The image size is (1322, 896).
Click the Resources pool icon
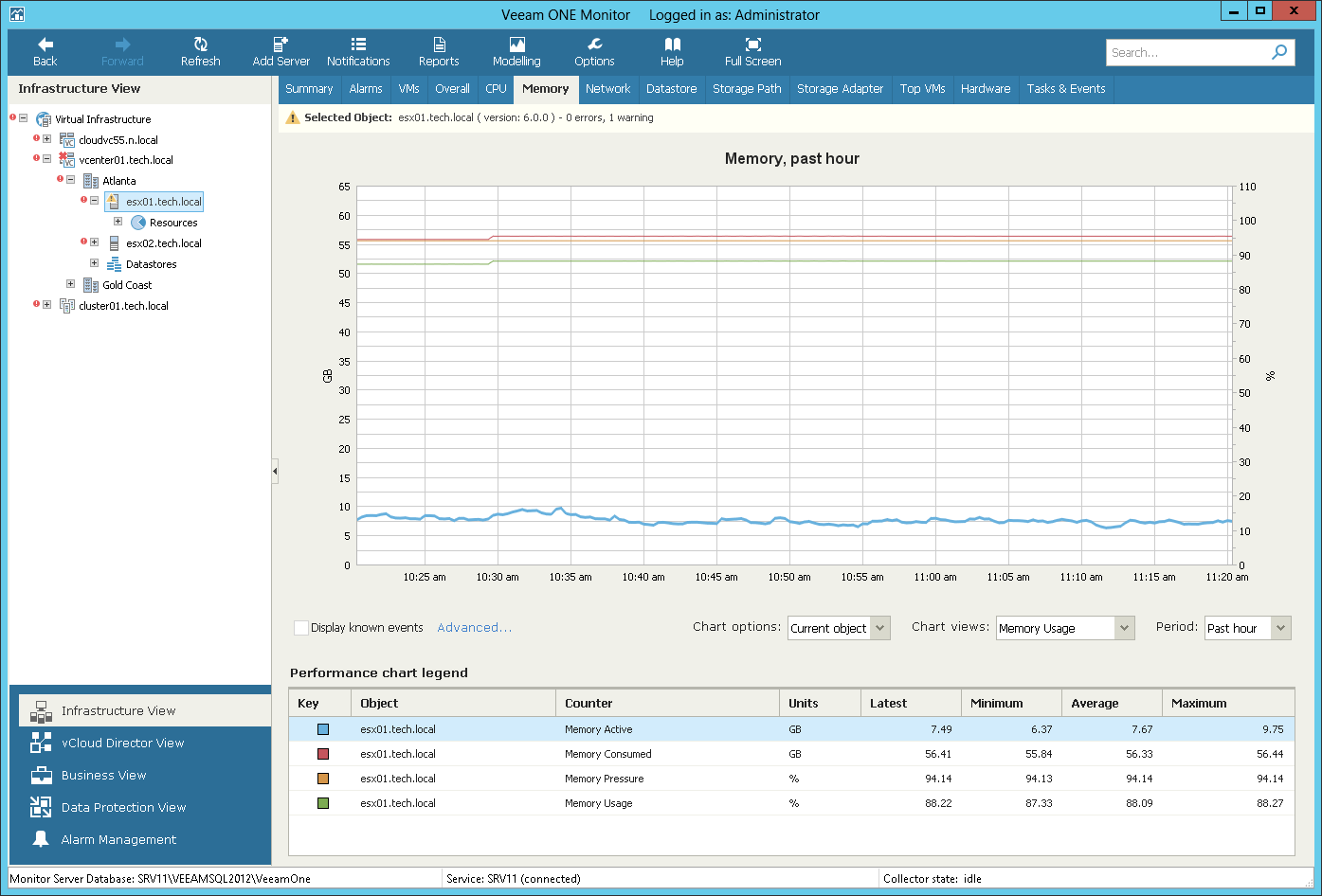point(138,223)
